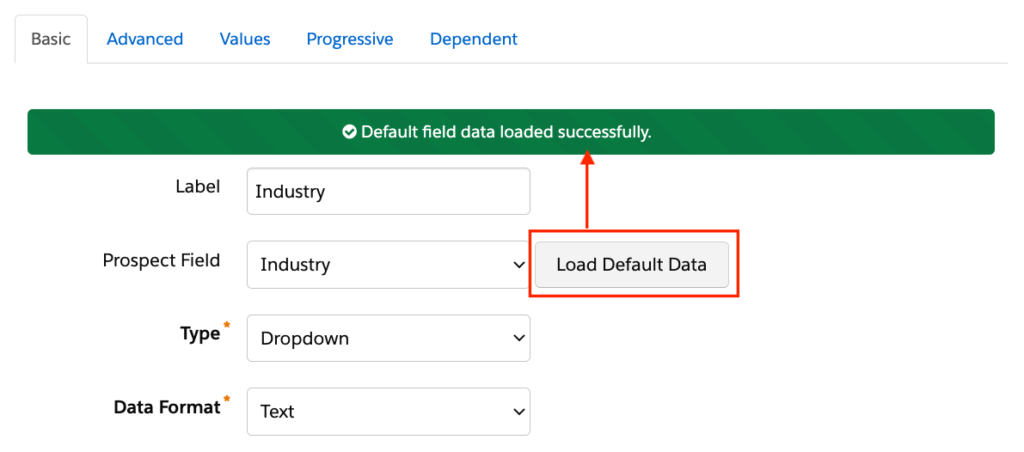
Task: Go to the Progressive tab
Action: (350, 39)
